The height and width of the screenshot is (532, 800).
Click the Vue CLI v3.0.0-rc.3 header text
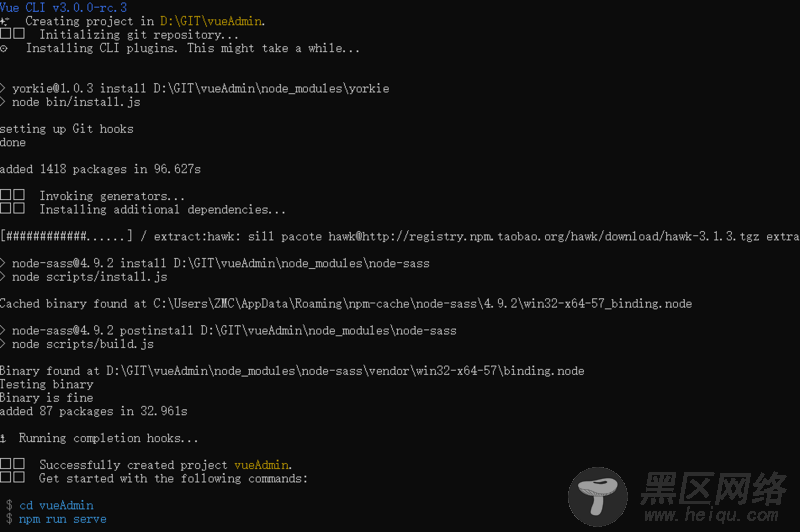[63, 7]
